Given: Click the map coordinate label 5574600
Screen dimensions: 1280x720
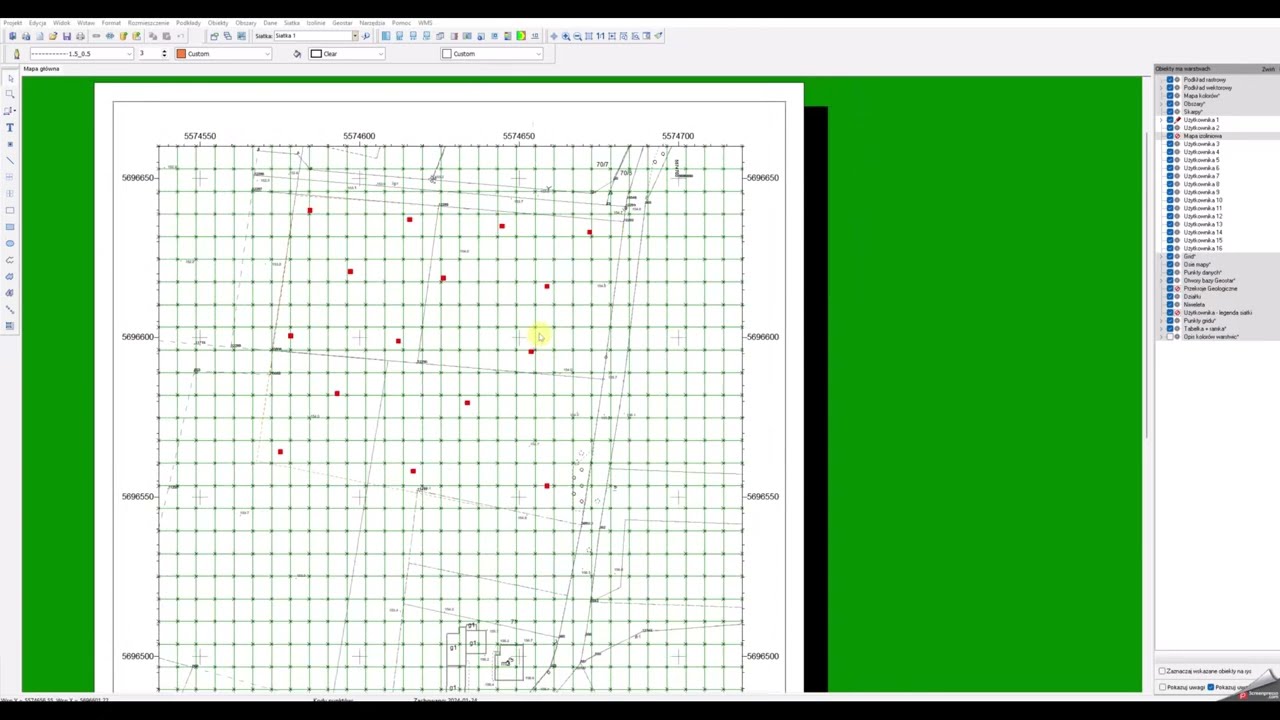Looking at the screenshot, I should 359,136.
